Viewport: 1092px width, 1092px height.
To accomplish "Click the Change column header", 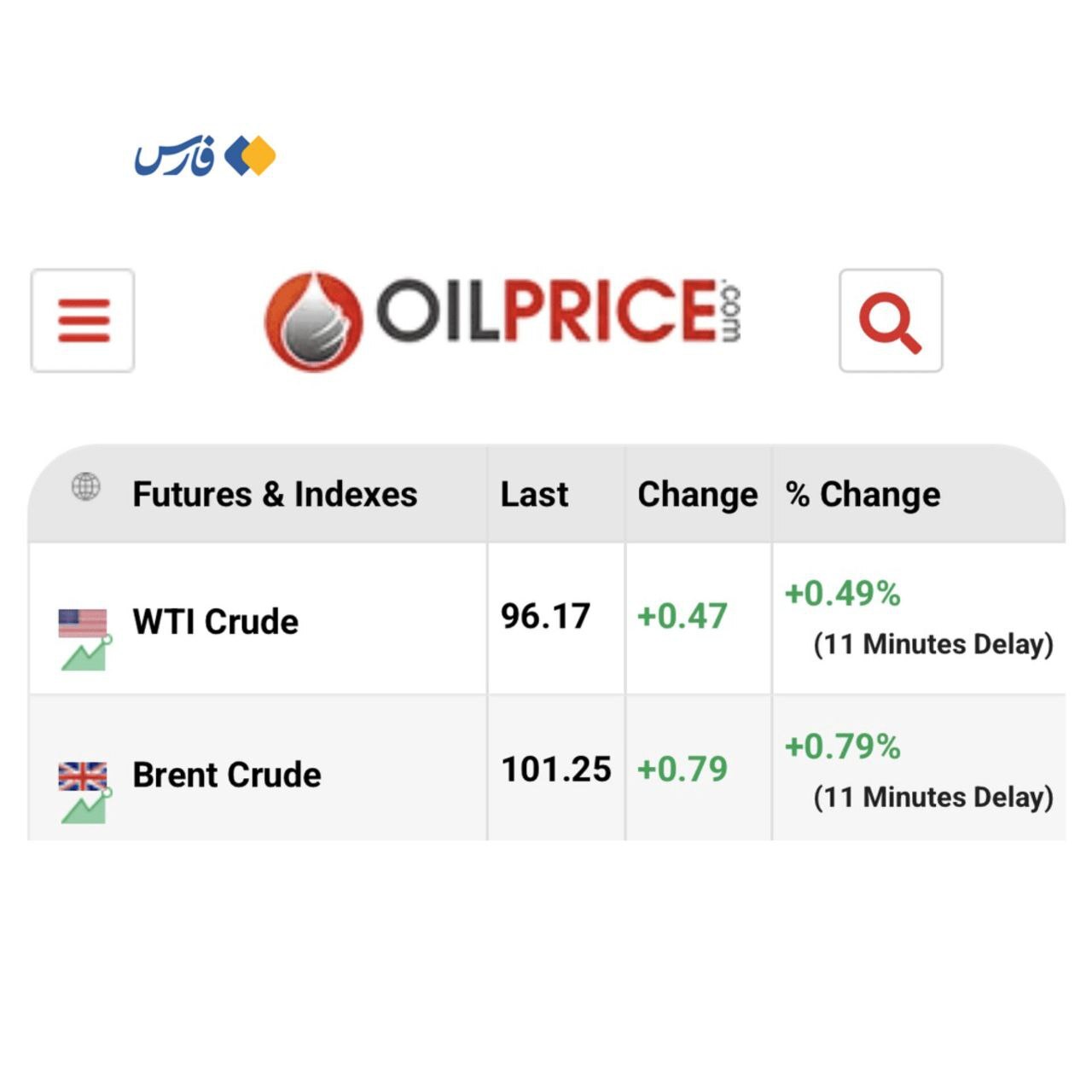I will tap(697, 495).
